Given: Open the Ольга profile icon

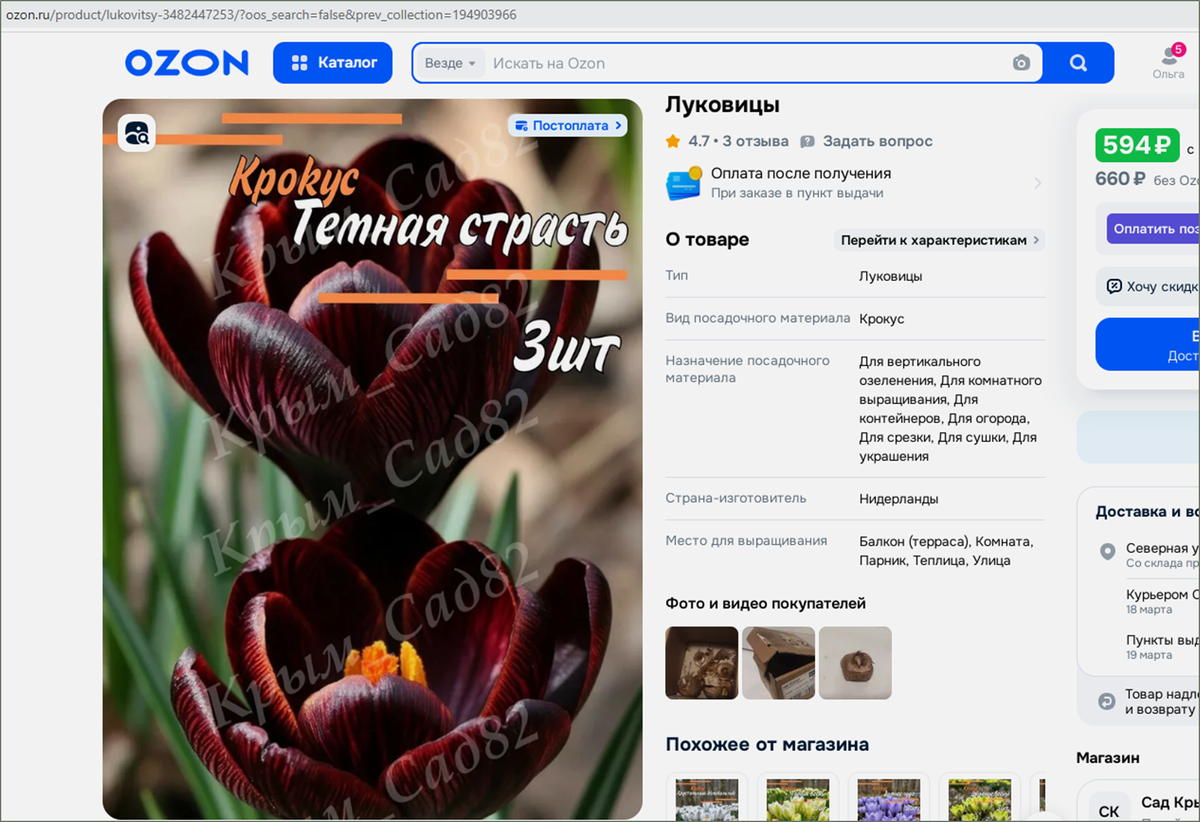Looking at the screenshot, I should click(x=1168, y=62).
